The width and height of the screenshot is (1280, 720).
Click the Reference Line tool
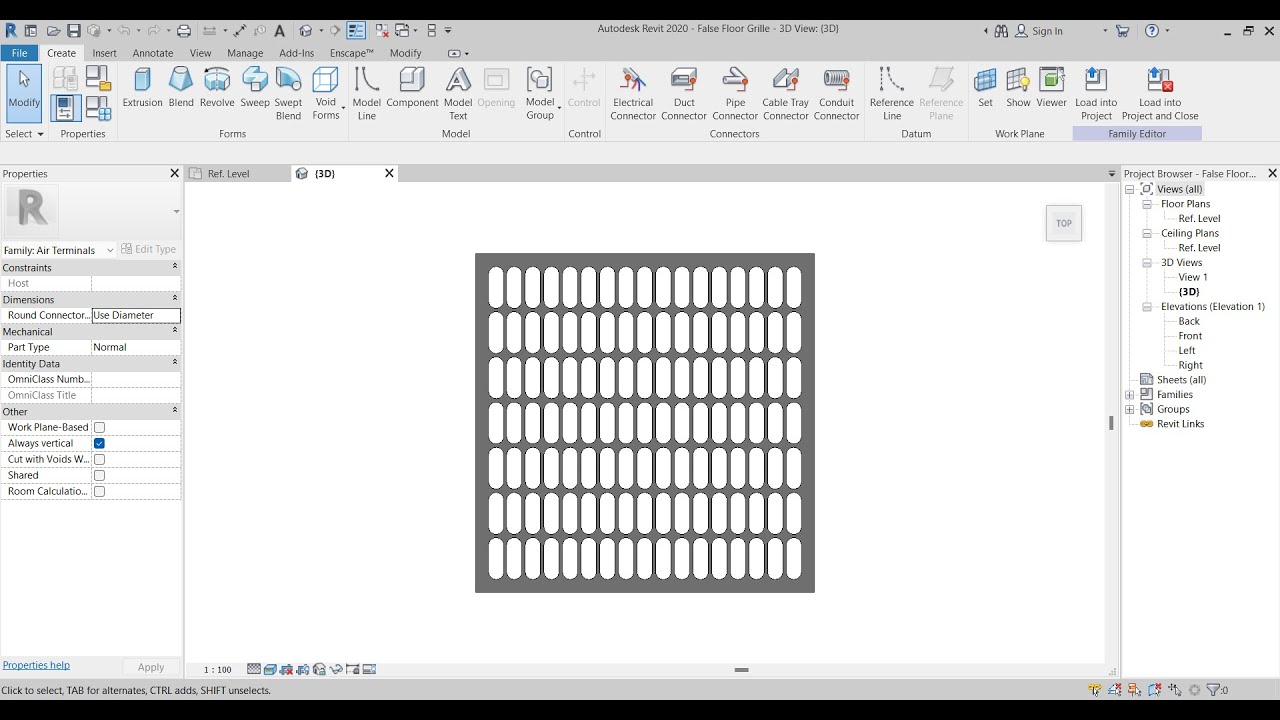point(892,93)
